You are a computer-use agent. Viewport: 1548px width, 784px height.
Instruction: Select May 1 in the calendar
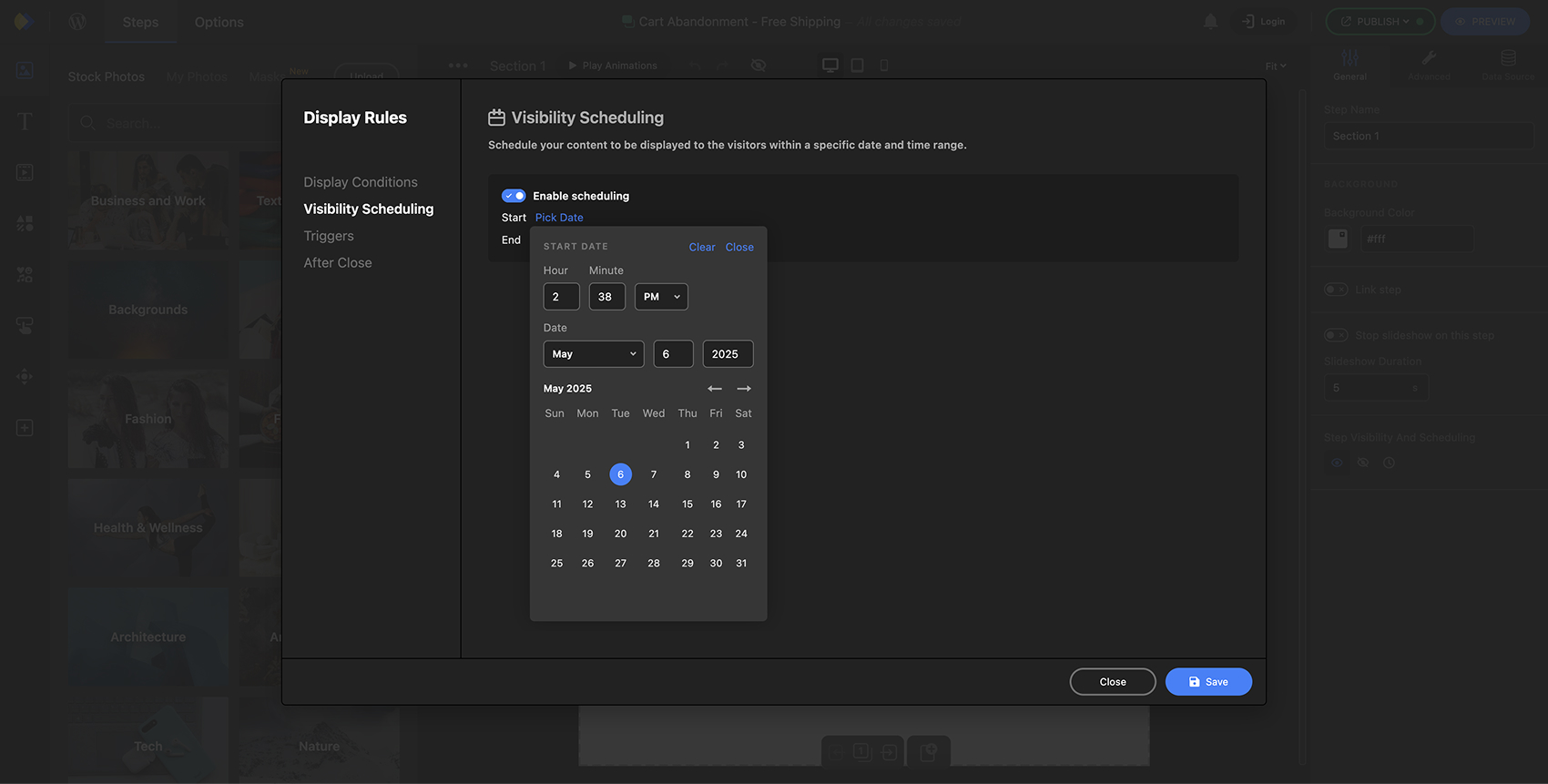click(x=687, y=445)
